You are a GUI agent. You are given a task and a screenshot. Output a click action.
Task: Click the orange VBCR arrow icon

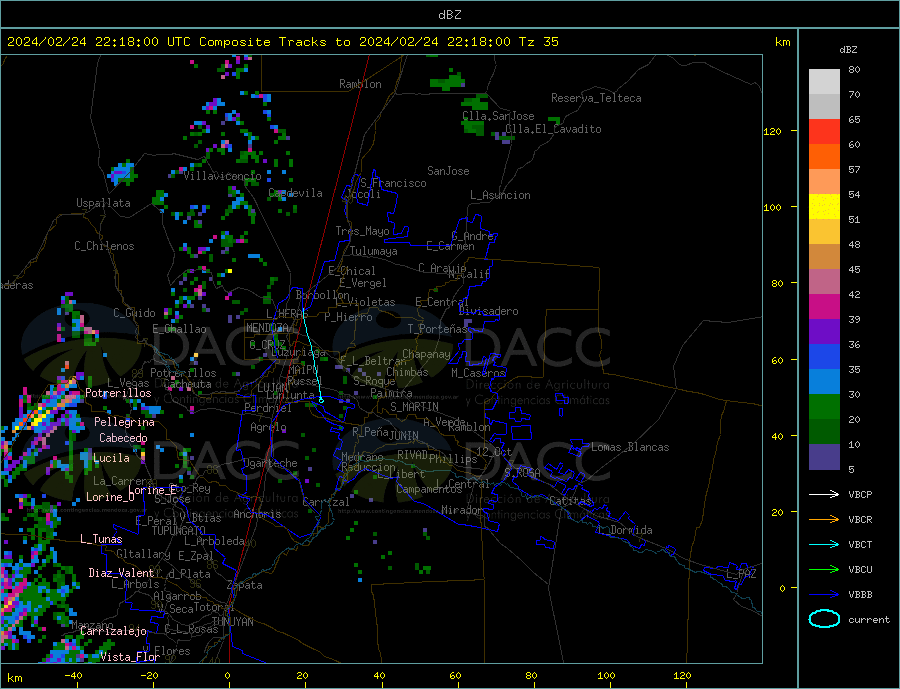coord(824,520)
